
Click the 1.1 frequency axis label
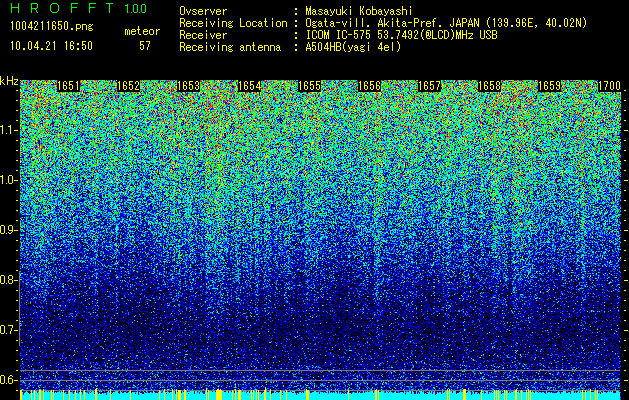8,130
